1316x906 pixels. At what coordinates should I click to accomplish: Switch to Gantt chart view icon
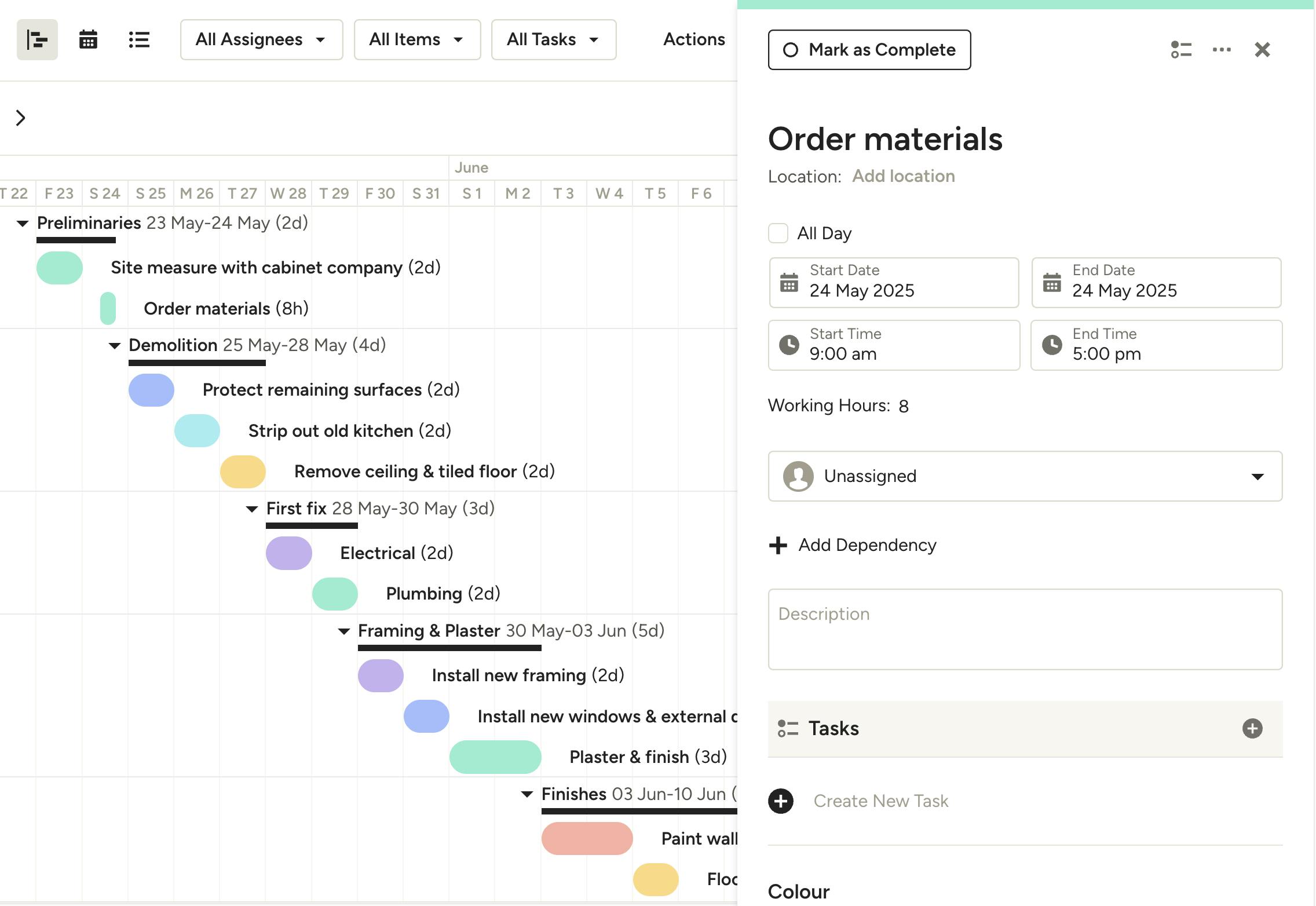[x=37, y=40]
